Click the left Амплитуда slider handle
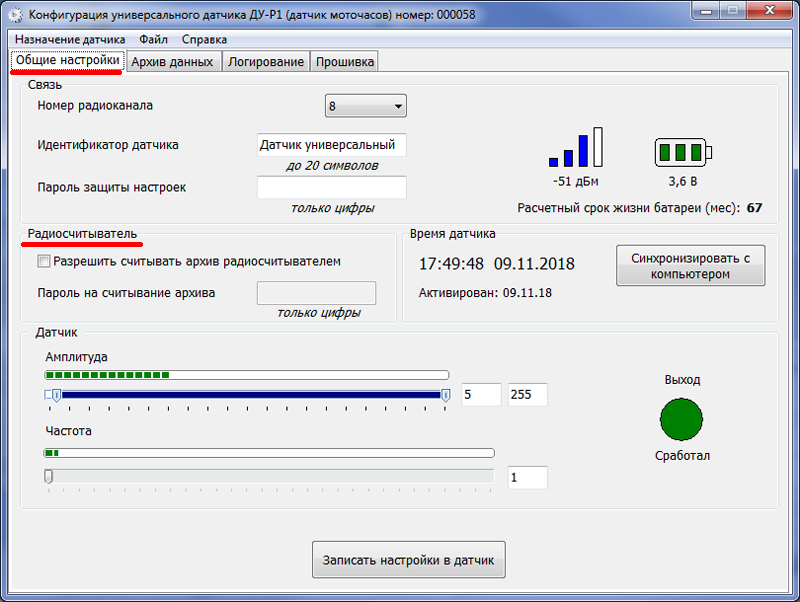 point(56,395)
